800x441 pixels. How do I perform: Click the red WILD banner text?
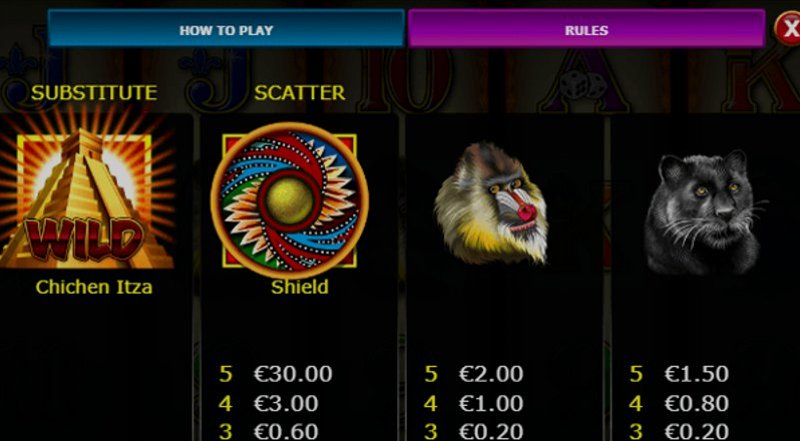[82, 240]
